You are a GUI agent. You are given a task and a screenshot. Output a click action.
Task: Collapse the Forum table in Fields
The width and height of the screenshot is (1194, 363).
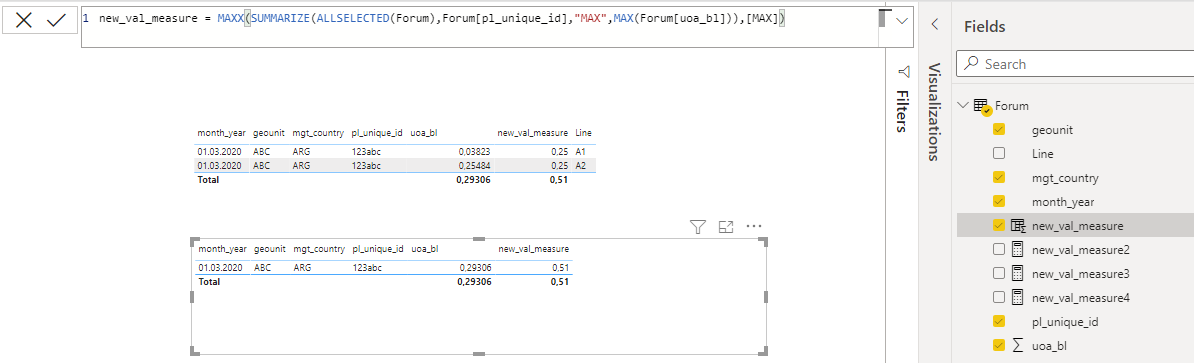(x=964, y=106)
